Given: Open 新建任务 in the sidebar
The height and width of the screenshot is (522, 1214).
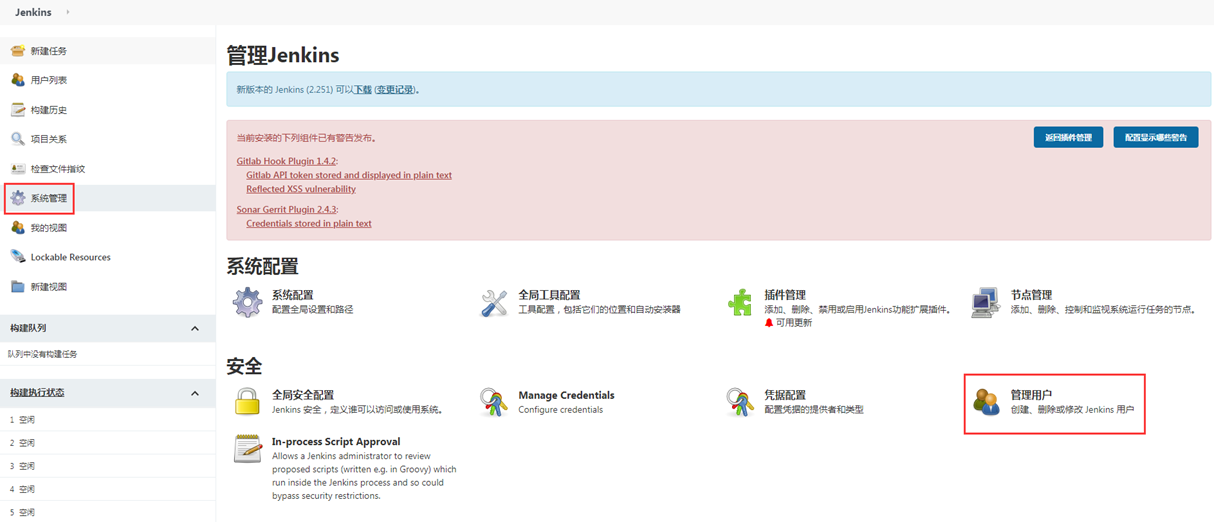Looking at the screenshot, I should (49, 51).
